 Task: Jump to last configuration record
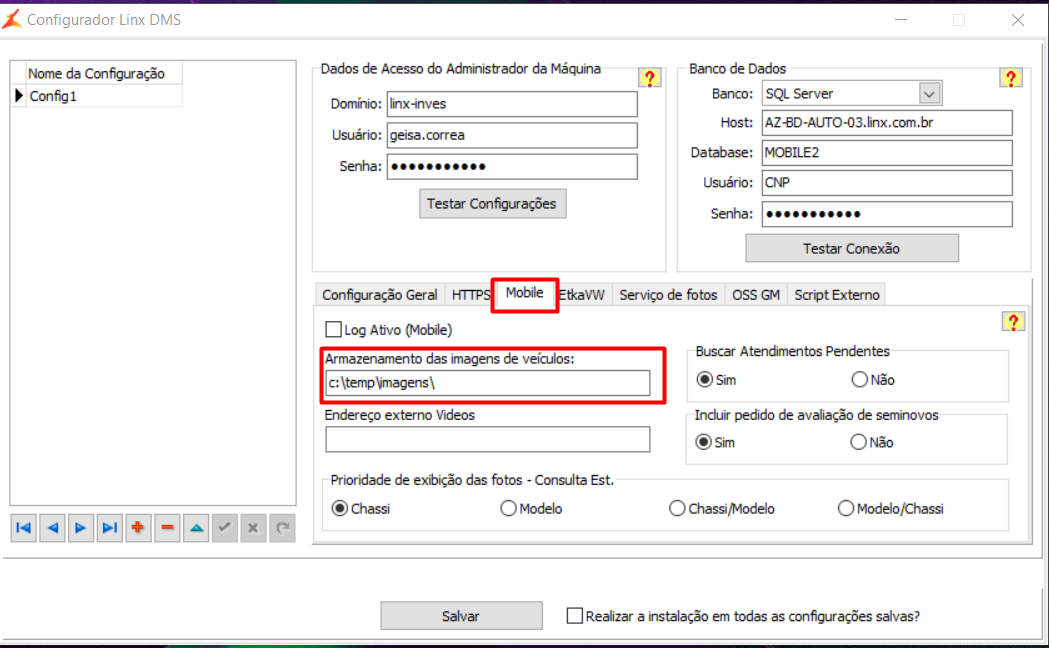coord(110,528)
